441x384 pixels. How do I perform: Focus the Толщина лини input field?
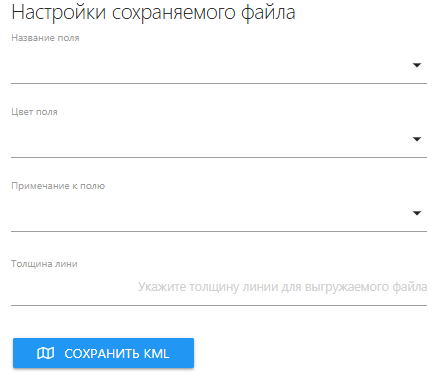click(219, 287)
